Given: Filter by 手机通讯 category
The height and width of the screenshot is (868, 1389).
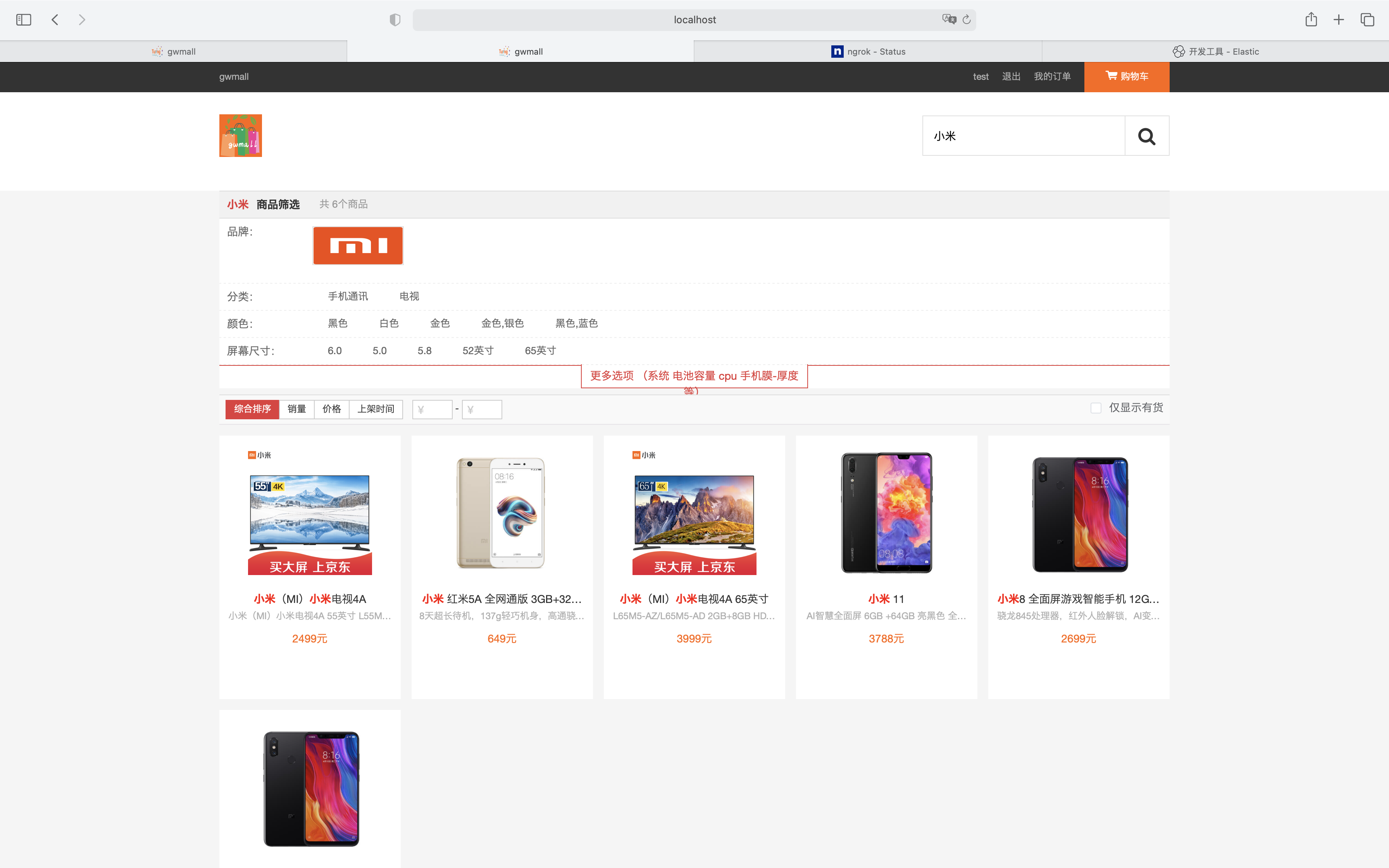Looking at the screenshot, I should click(x=348, y=296).
